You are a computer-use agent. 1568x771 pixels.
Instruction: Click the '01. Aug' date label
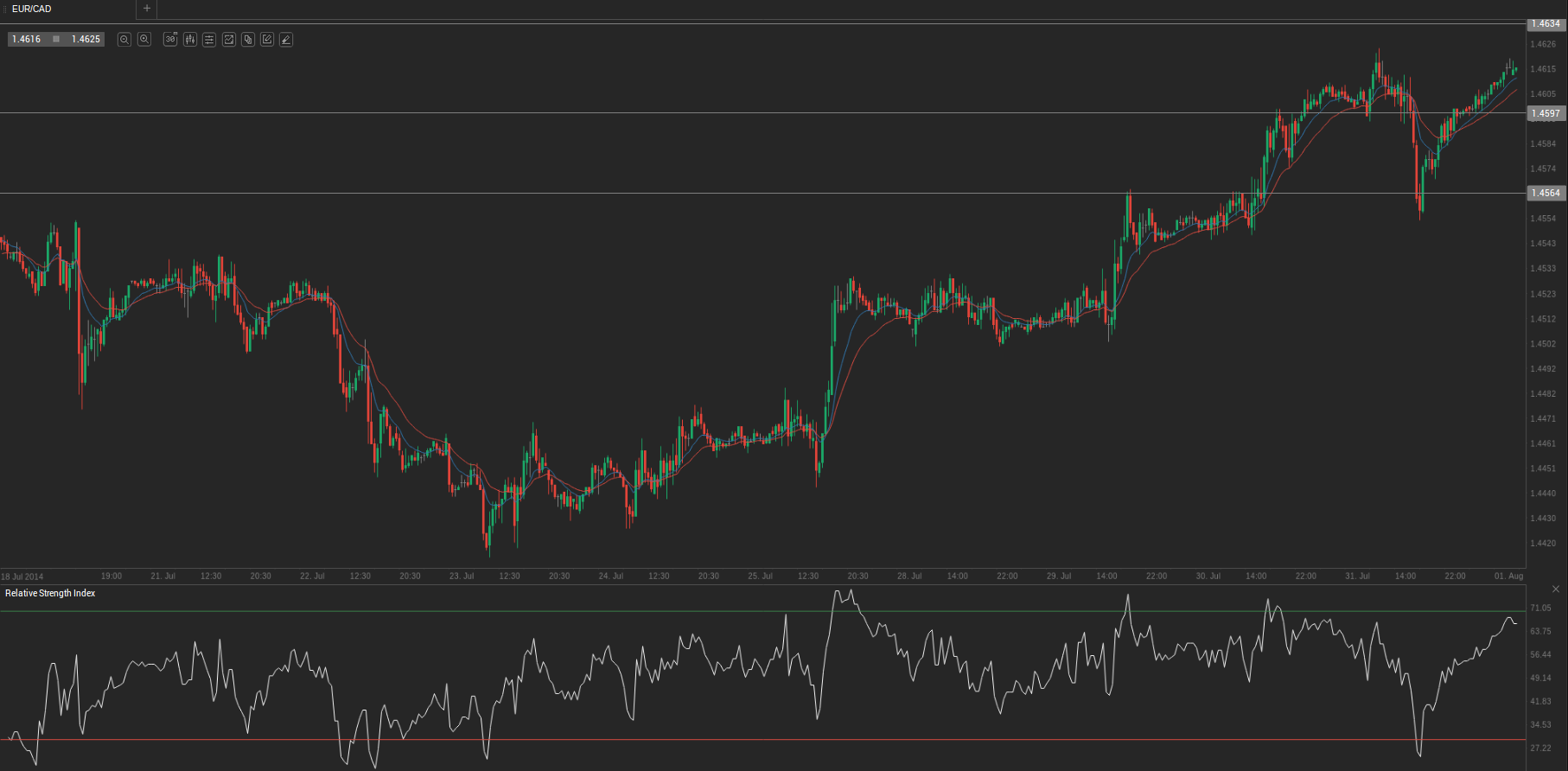tap(1508, 577)
